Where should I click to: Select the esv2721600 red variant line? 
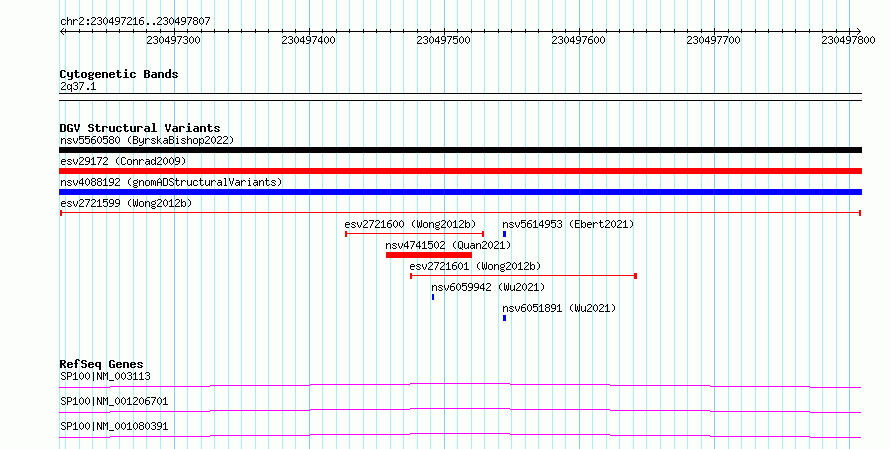pos(414,234)
